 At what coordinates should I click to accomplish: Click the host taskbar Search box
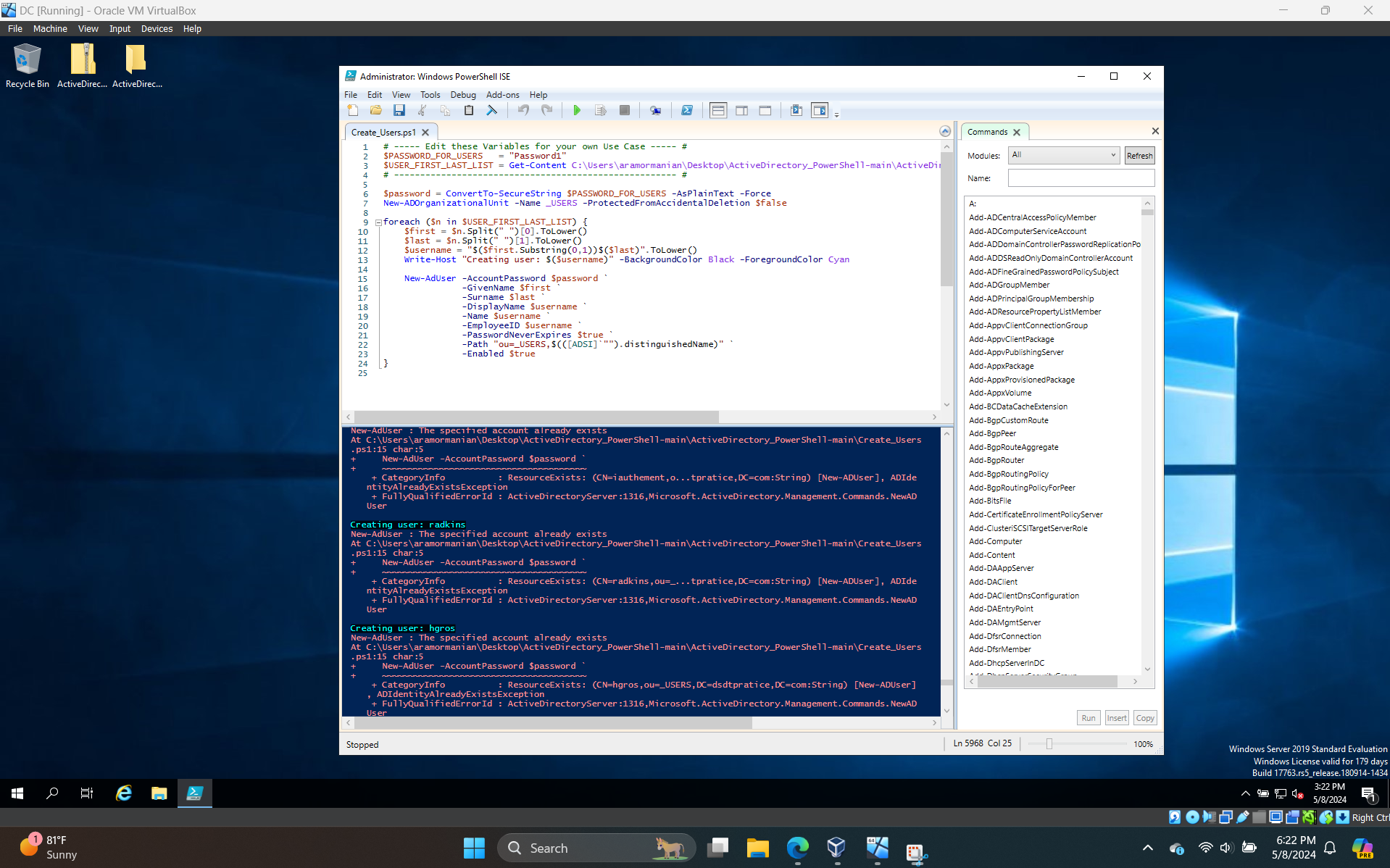point(596,848)
